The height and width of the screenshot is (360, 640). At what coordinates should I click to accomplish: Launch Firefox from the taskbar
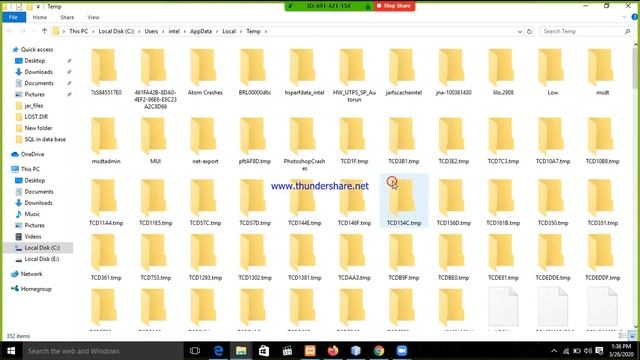[333, 351]
